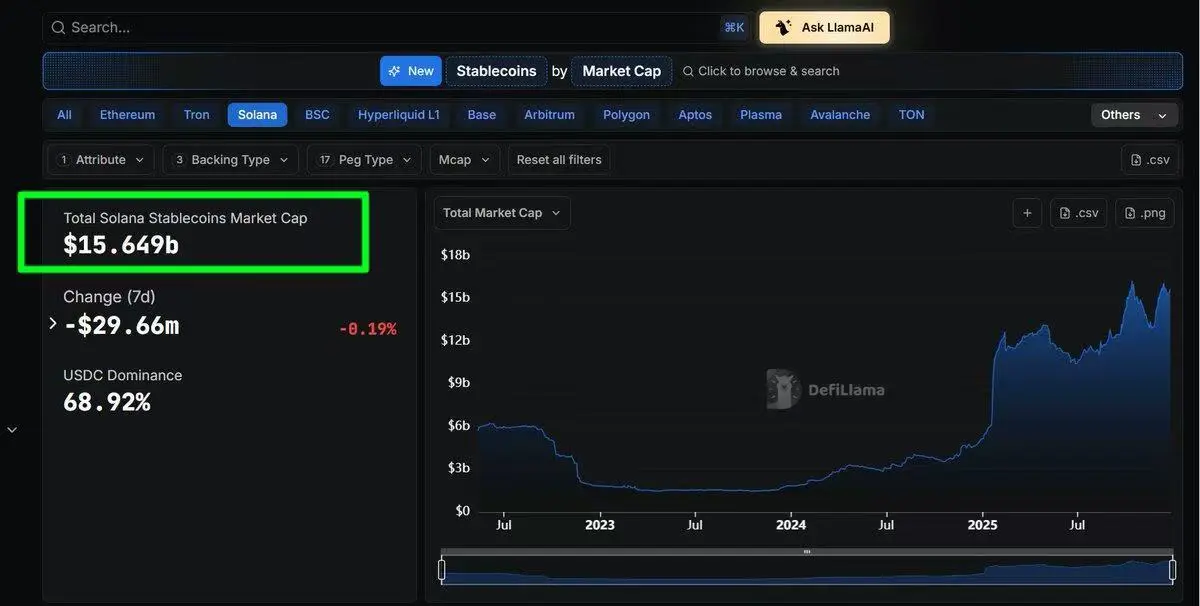Viewport: 1200px width, 606px height.
Task: Expand the Change (7d) chevron
Action: coord(53,323)
